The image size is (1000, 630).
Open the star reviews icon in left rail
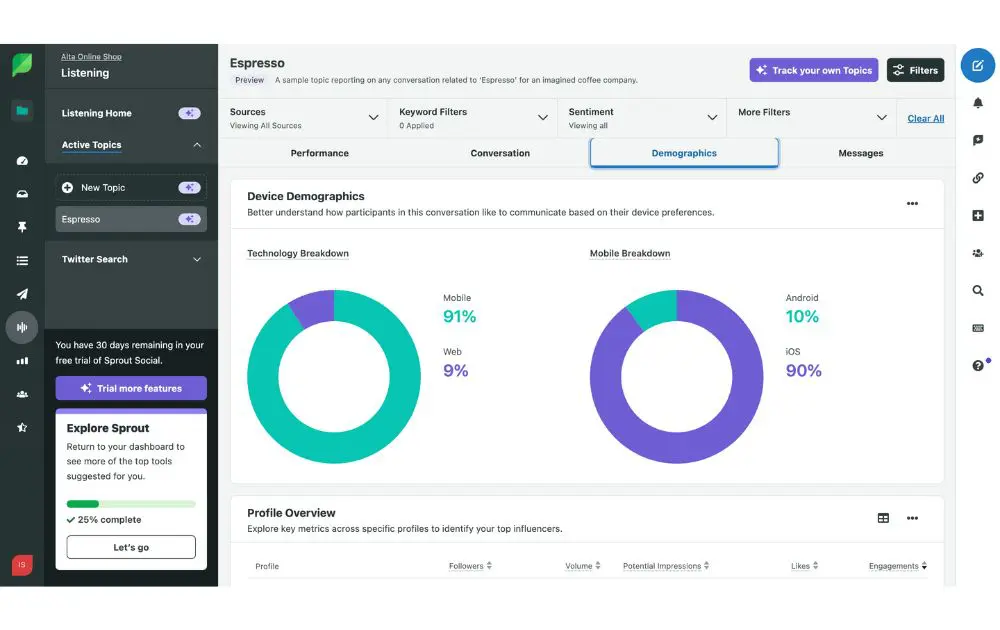pyautogui.click(x=22, y=427)
